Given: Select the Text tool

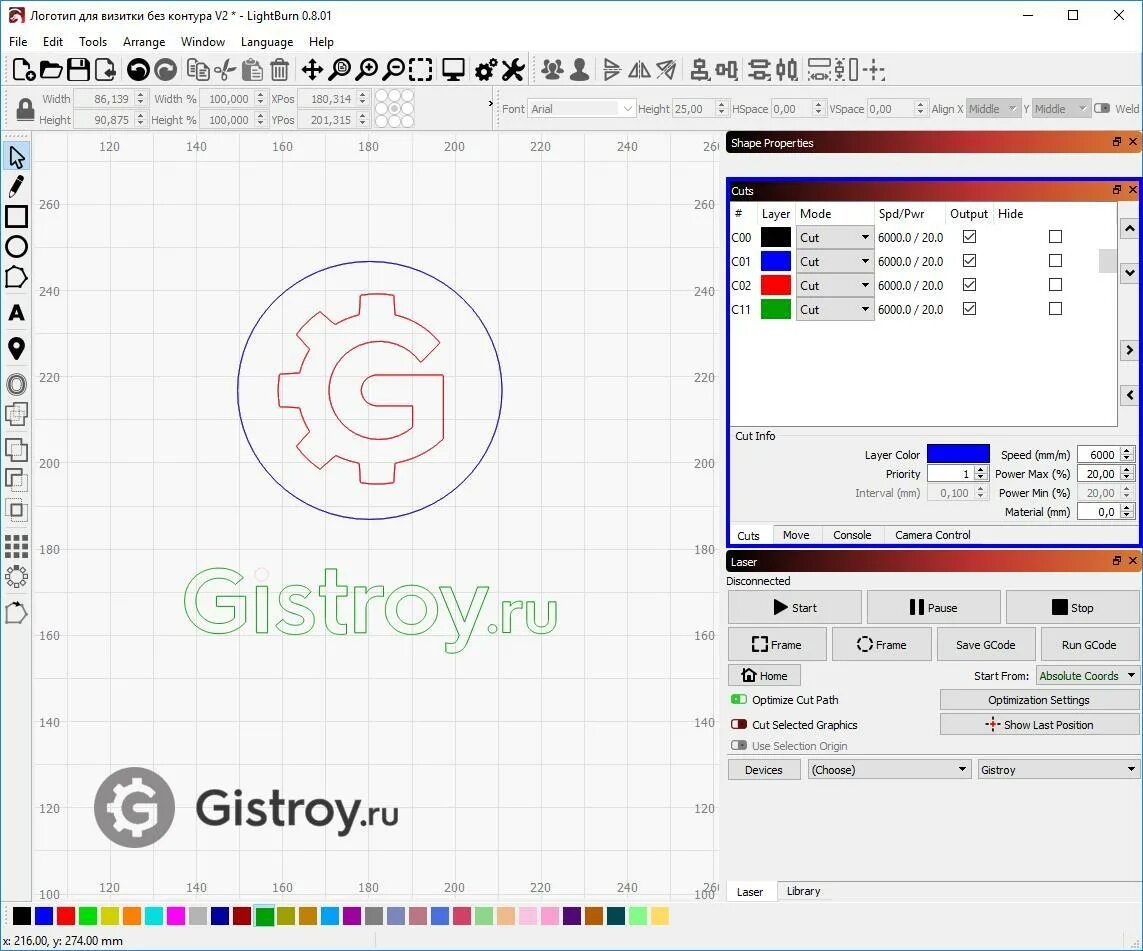Looking at the screenshot, I should [16, 313].
